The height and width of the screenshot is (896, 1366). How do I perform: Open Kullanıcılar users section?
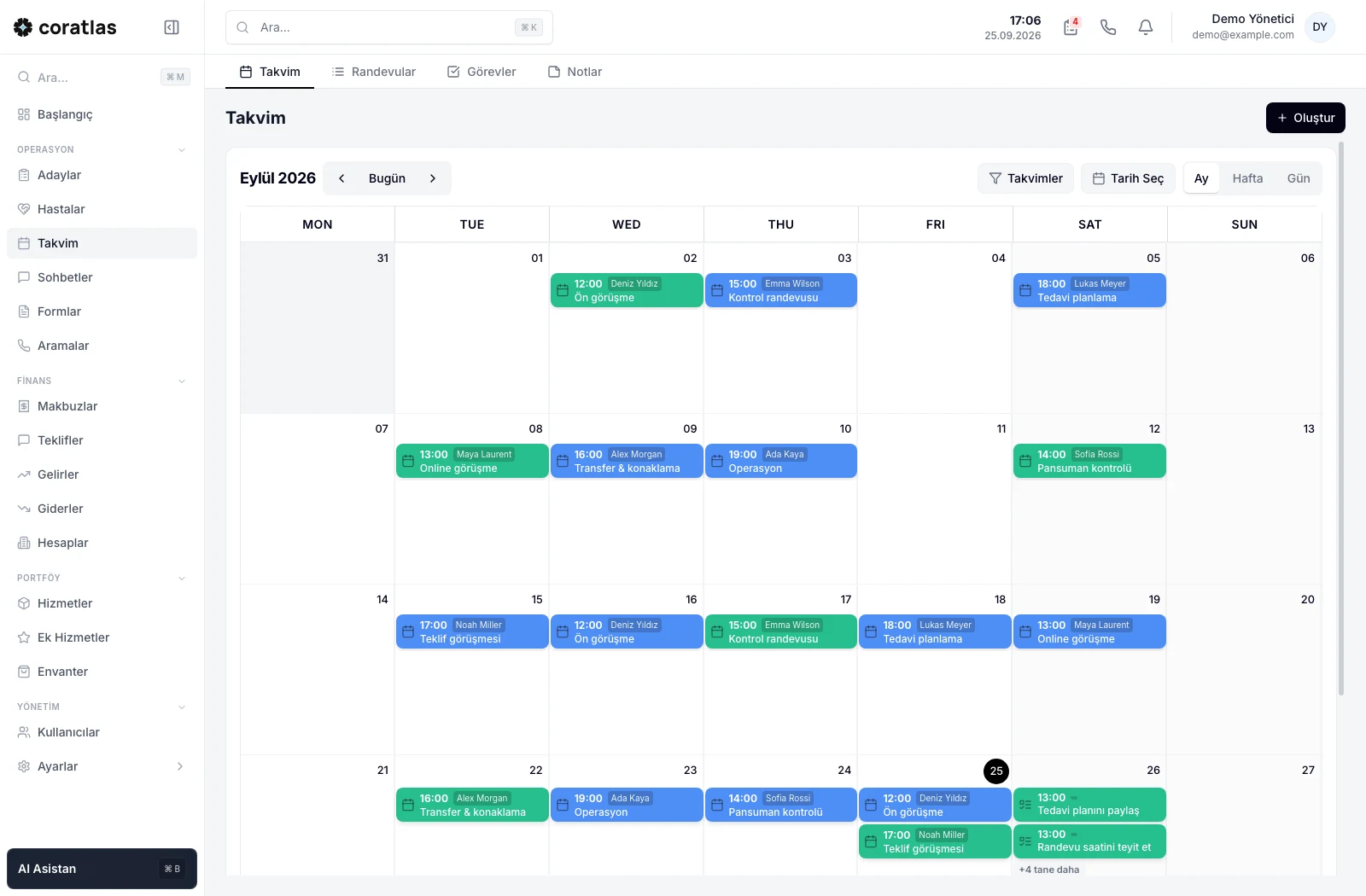click(x=102, y=732)
